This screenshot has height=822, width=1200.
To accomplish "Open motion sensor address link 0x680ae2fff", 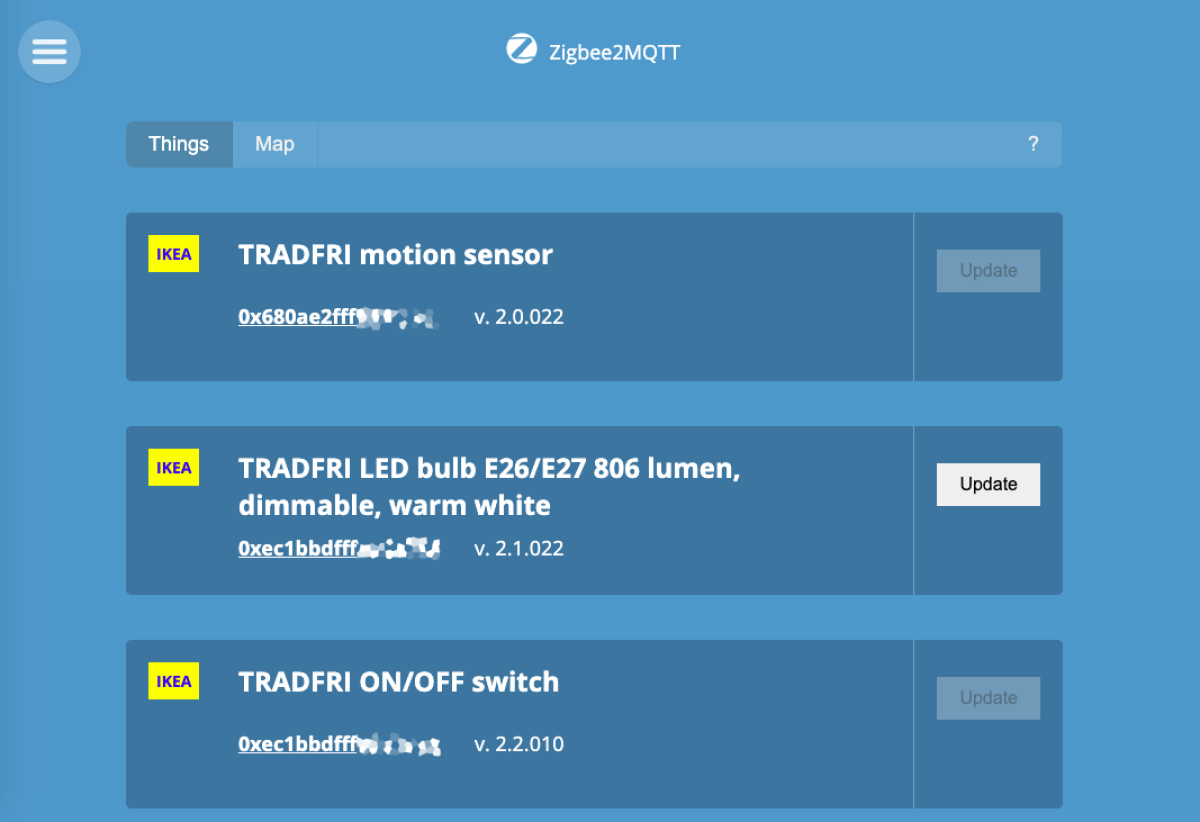I will [x=338, y=318].
